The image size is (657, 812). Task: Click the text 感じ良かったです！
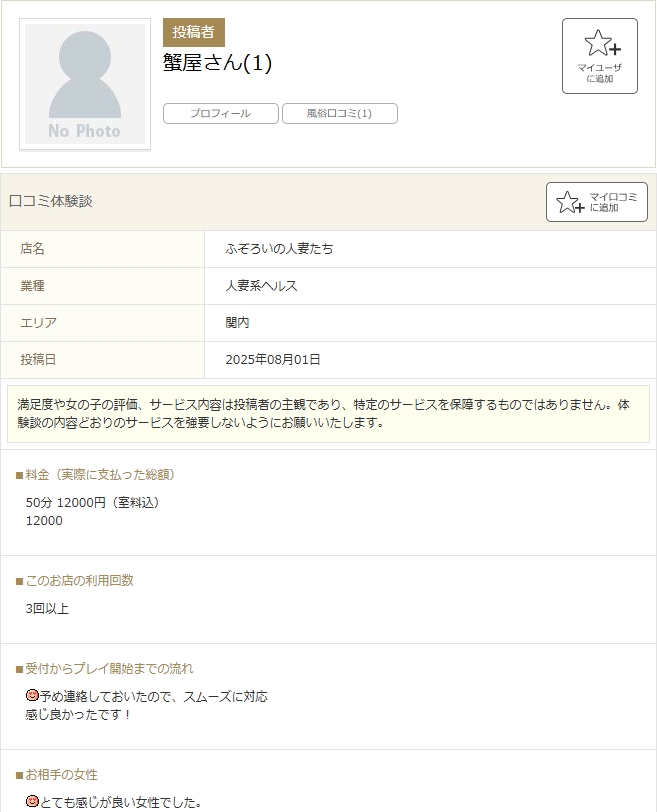click(78, 715)
